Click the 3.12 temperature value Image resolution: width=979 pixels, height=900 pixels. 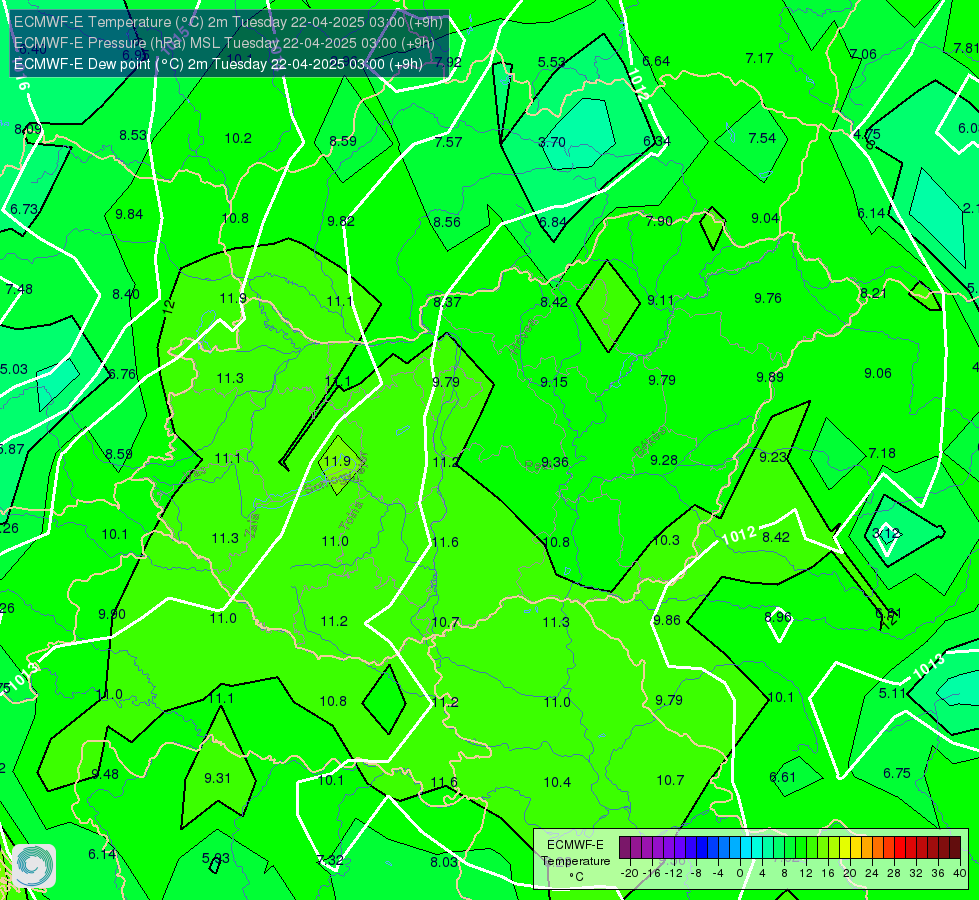tap(886, 533)
